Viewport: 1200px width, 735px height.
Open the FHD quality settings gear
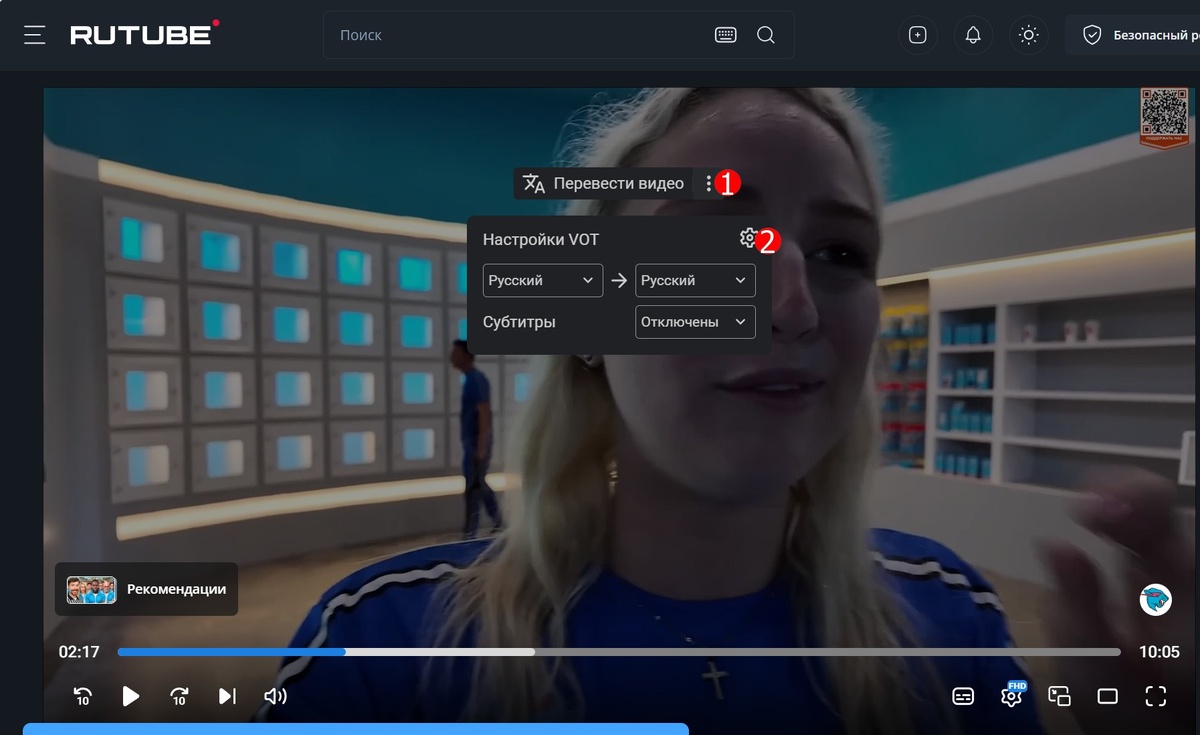pyautogui.click(x=1011, y=696)
